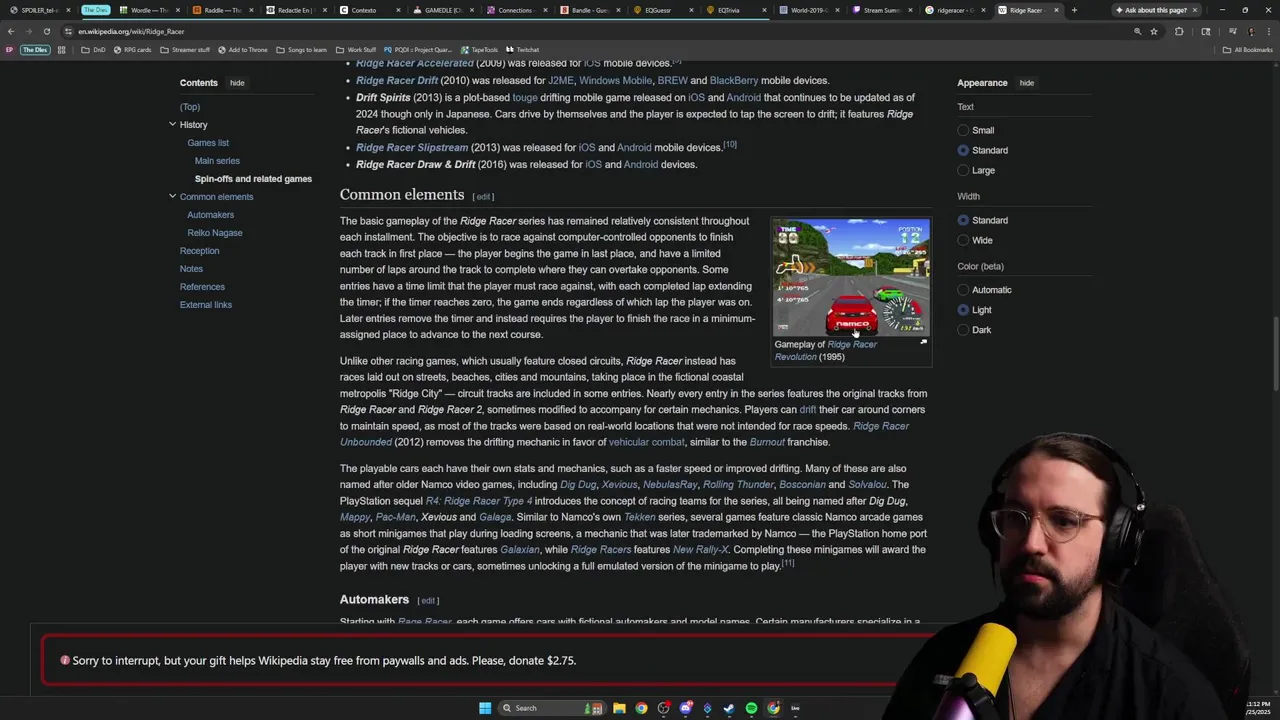Image resolution: width=1280 pixels, height=720 pixels.
Task: Open the RPG cards bookmarks folder
Action: [133, 49]
